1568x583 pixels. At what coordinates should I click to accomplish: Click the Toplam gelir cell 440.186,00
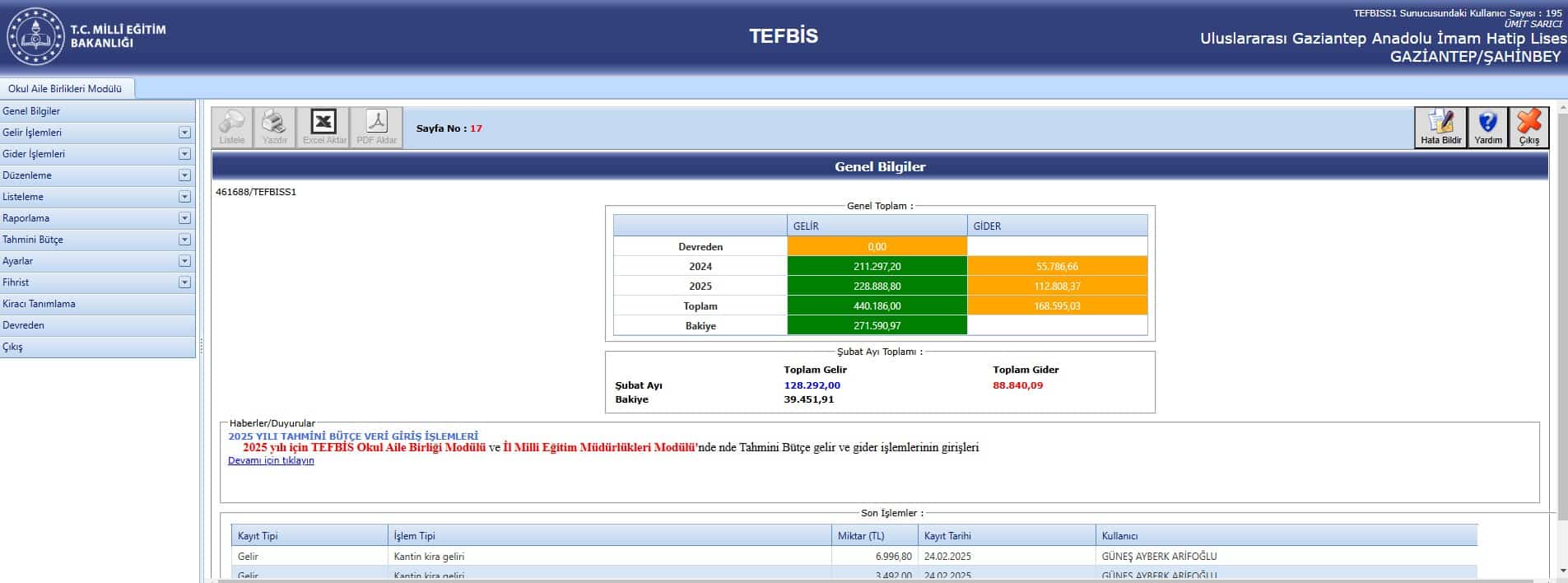pyautogui.click(x=877, y=305)
